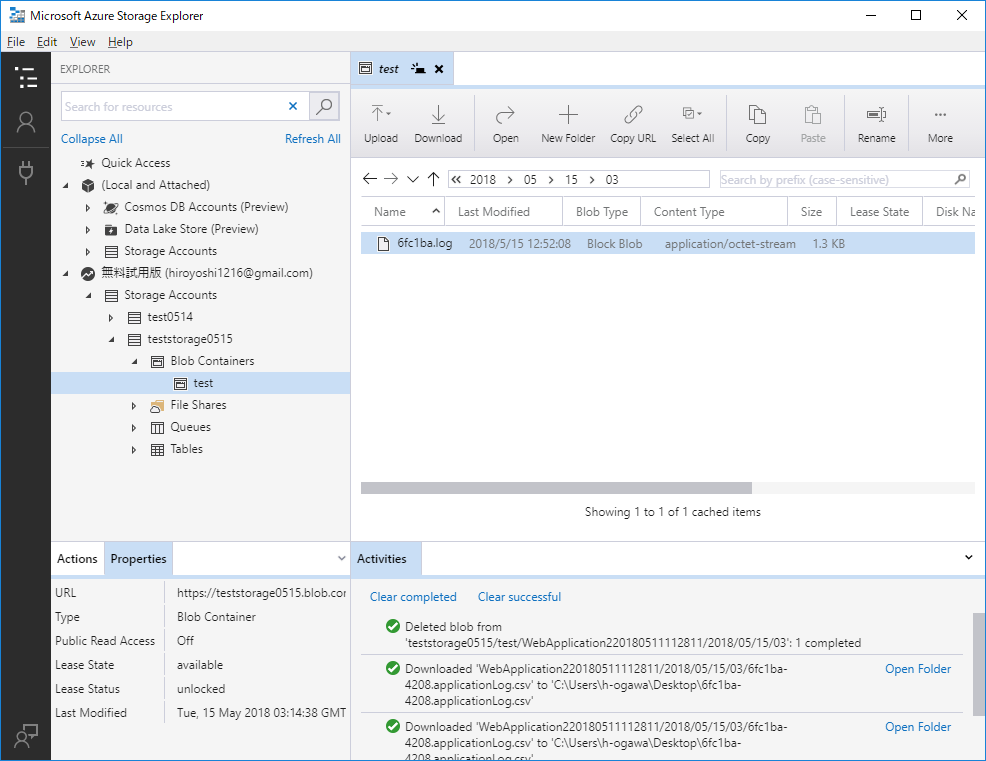986x761 pixels.
Task: Select Quick Access in the tree
Action: click(x=136, y=163)
